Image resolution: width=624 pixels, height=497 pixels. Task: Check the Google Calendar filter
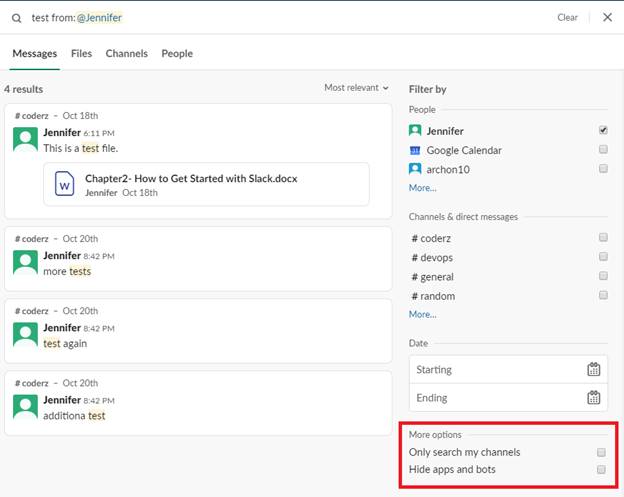[x=603, y=149]
